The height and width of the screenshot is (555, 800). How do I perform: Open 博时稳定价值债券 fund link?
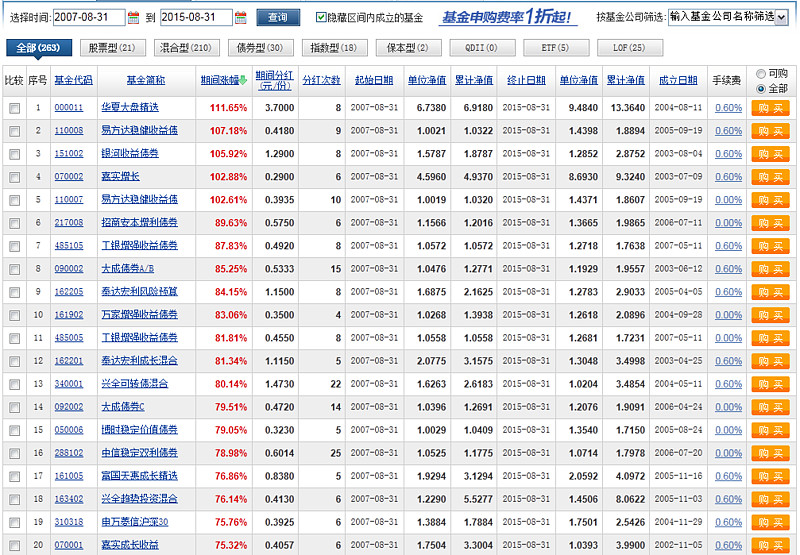point(139,430)
